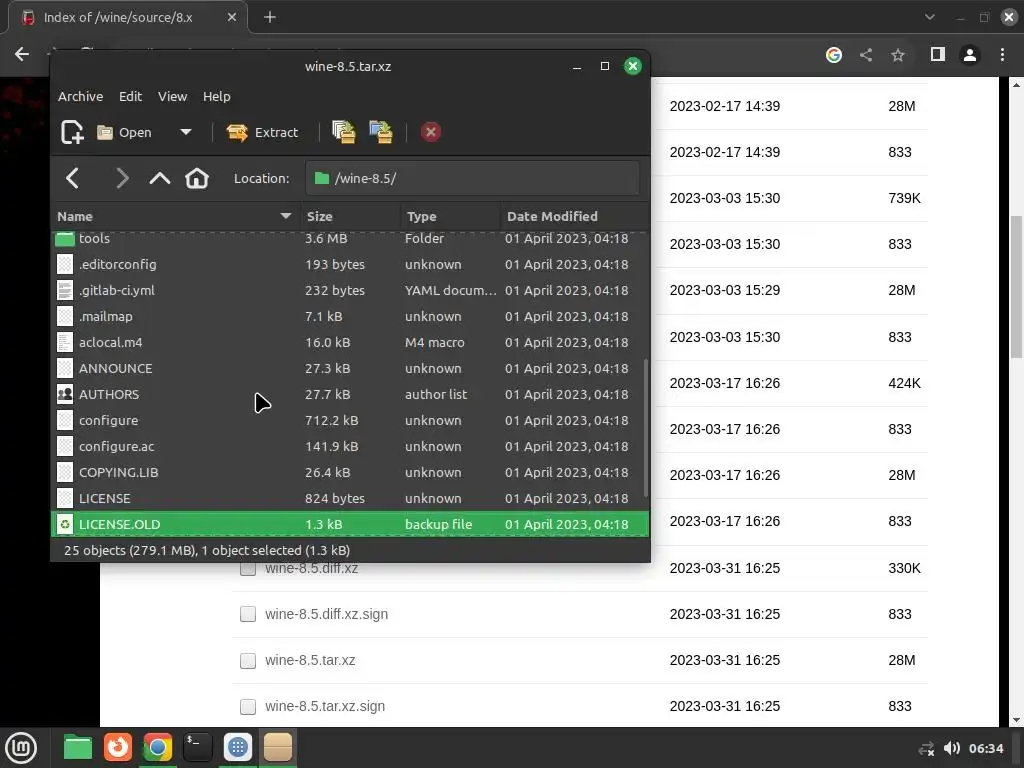
Task: Select the ANNOUNCE file
Action: coord(350,368)
